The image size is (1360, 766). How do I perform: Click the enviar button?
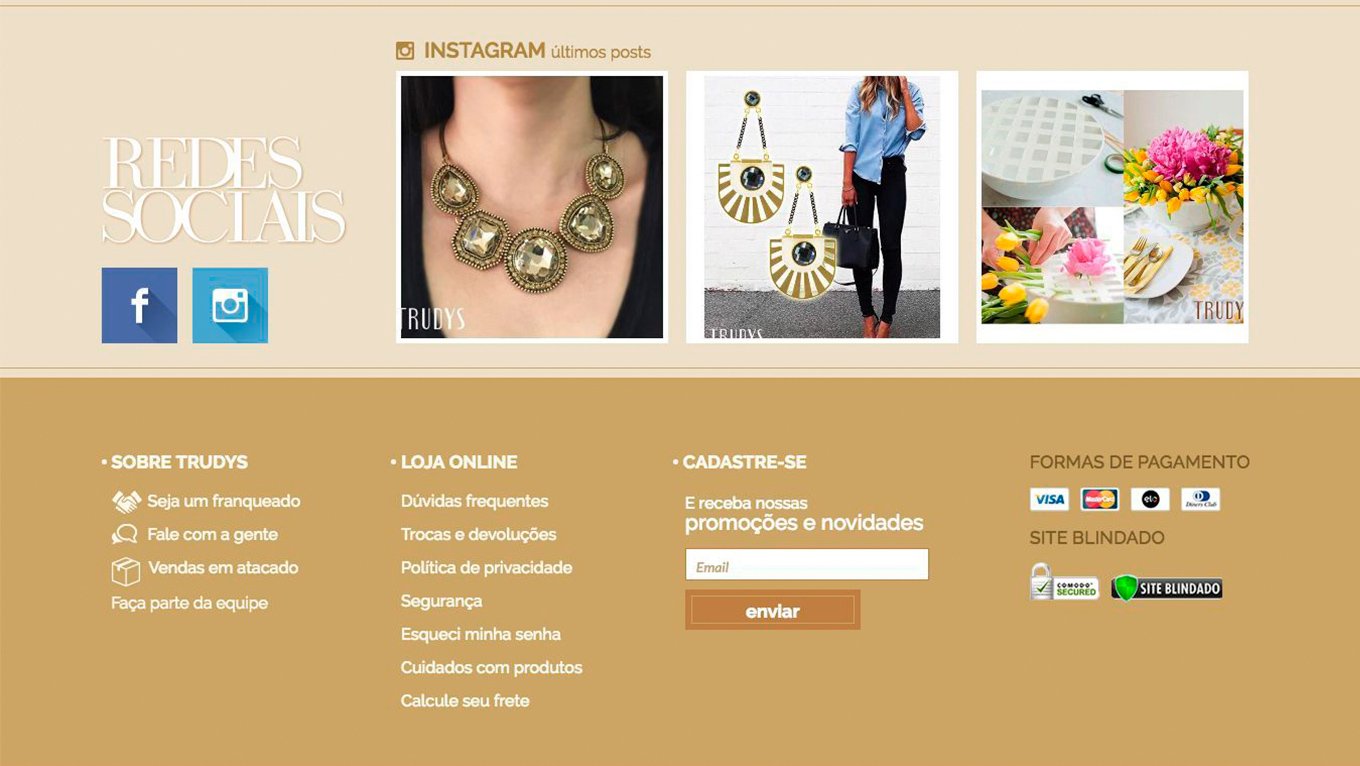pyautogui.click(x=773, y=610)
